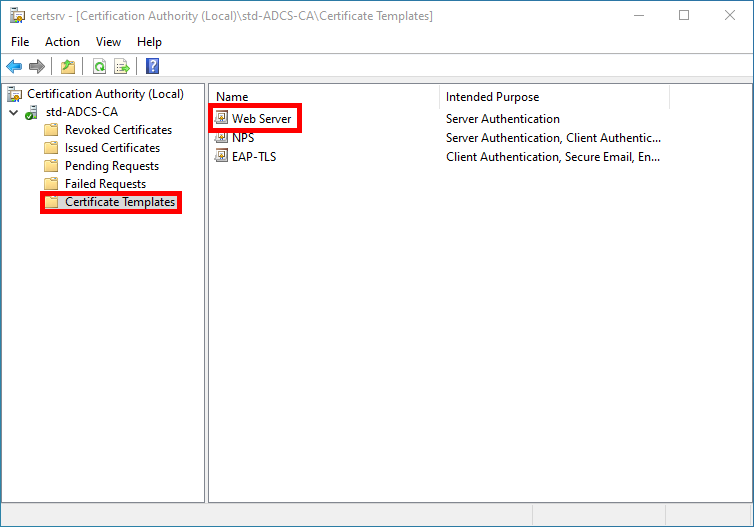
Task: Open the Help menu
Action: [x=149, y=42]
